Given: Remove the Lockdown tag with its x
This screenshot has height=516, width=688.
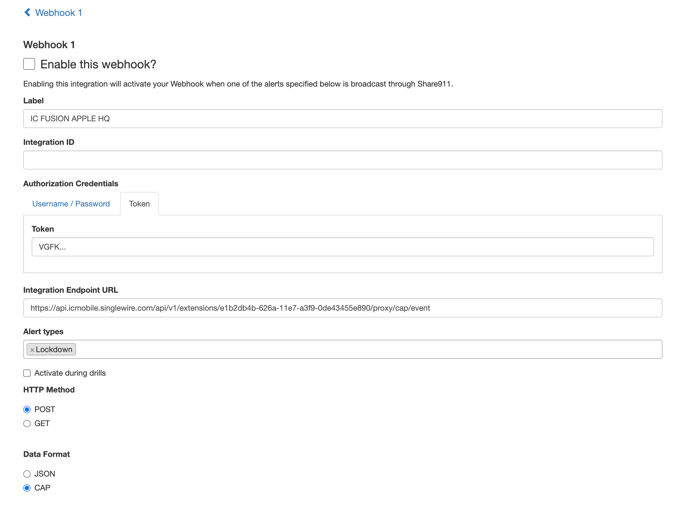Looking at the screenshot, I should pyautogui.click(x=32, y=350).
